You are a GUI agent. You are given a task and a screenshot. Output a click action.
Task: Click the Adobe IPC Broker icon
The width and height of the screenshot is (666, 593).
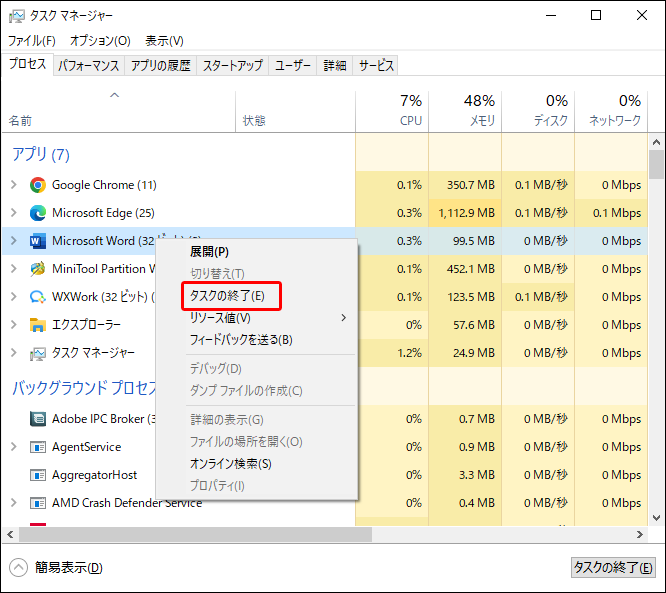[x=38, y=419]
